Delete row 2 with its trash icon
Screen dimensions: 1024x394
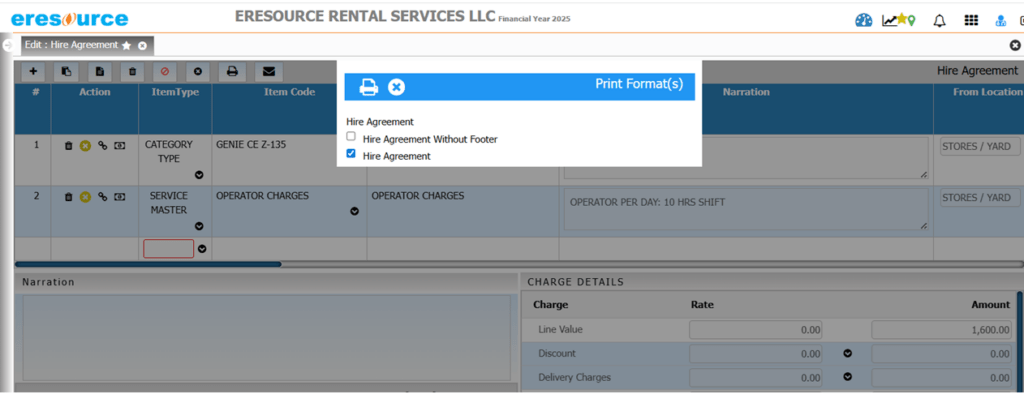point(69,197)
